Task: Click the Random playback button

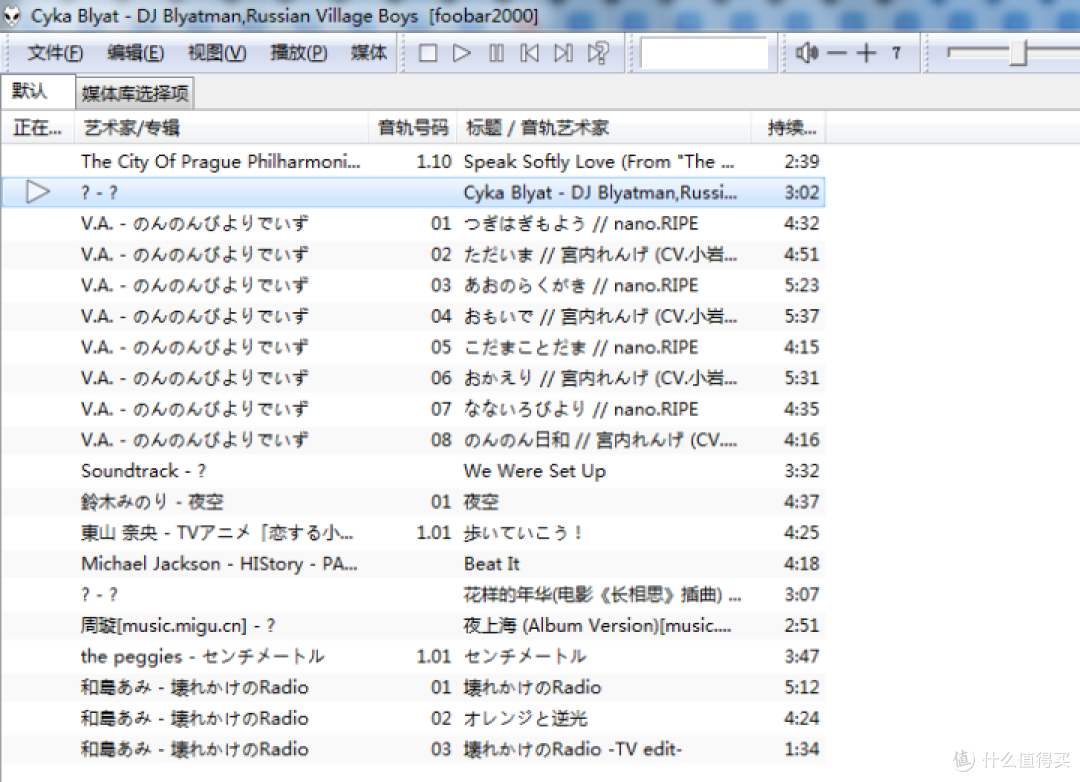Action: point(598,53)
